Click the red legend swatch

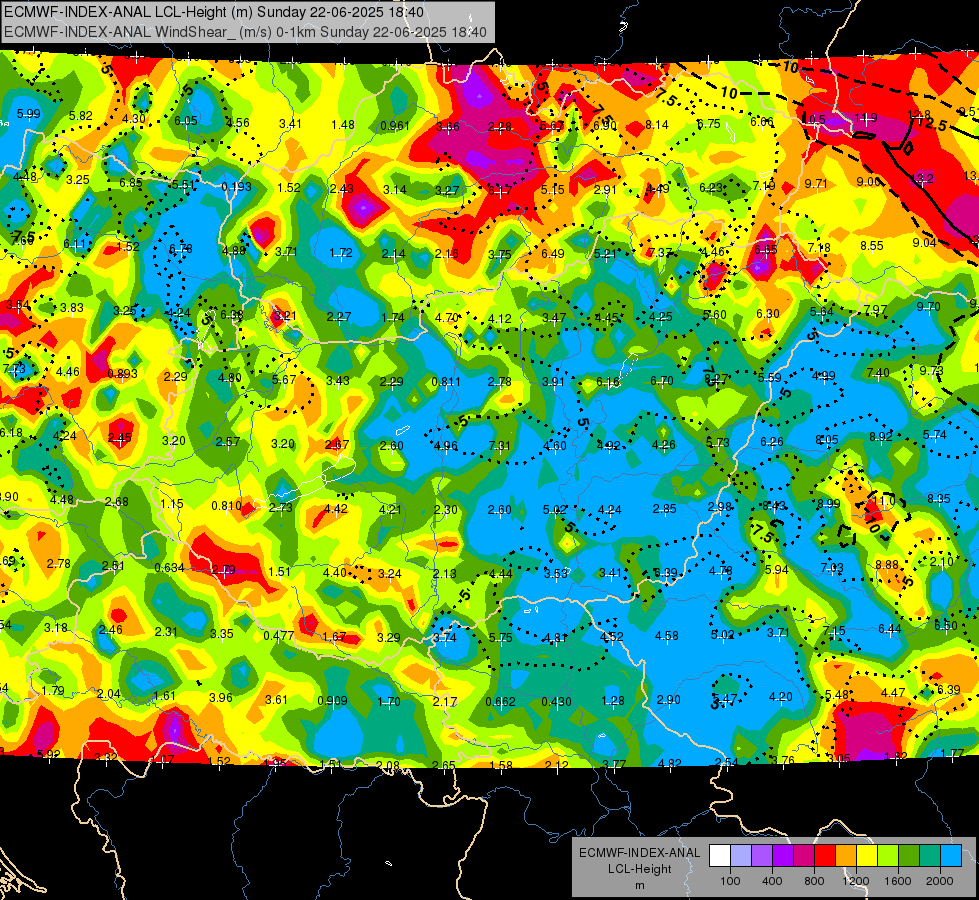pos(825,855)
